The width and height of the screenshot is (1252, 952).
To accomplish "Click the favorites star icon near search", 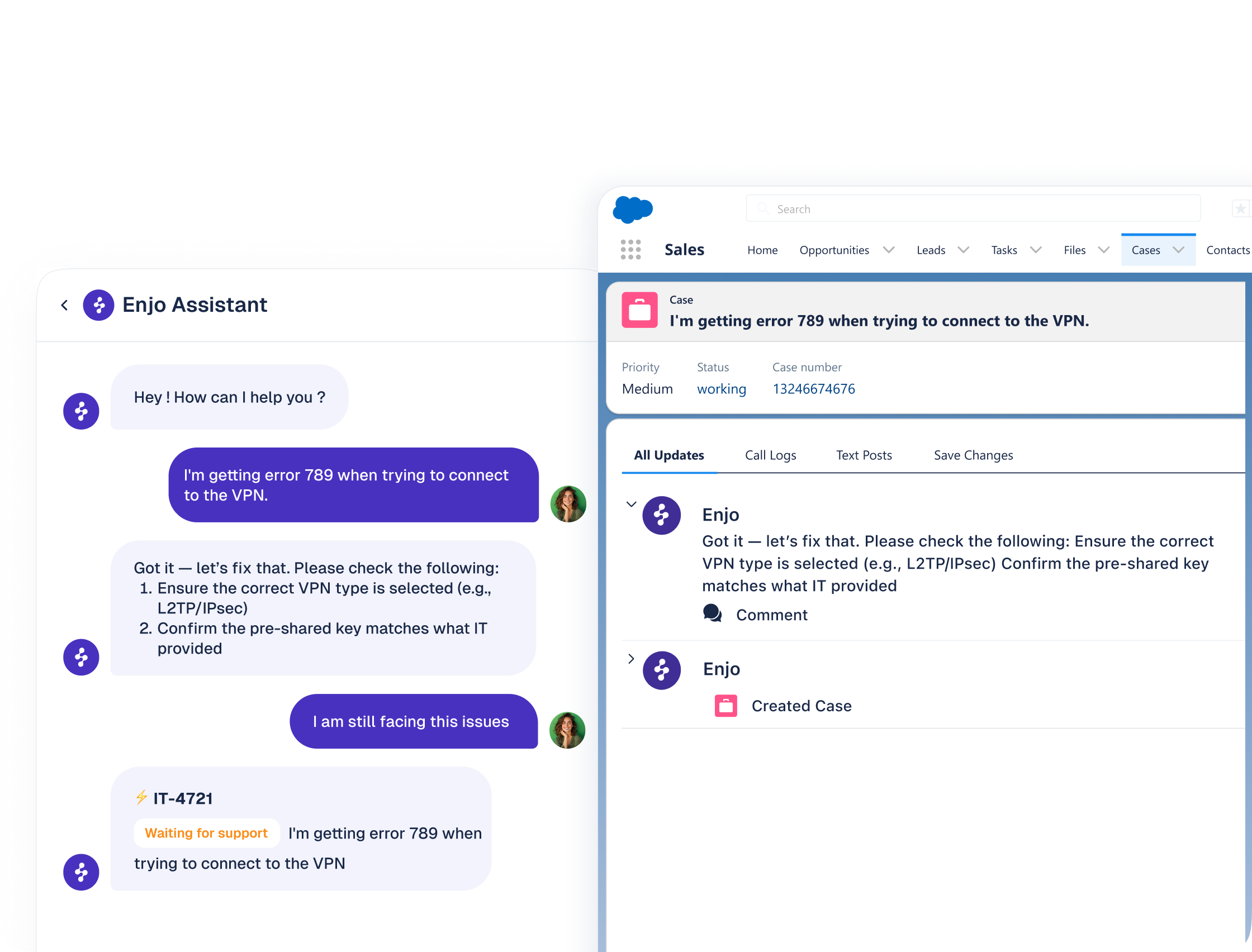I will pyautogui.click(x=1240, y=209).
